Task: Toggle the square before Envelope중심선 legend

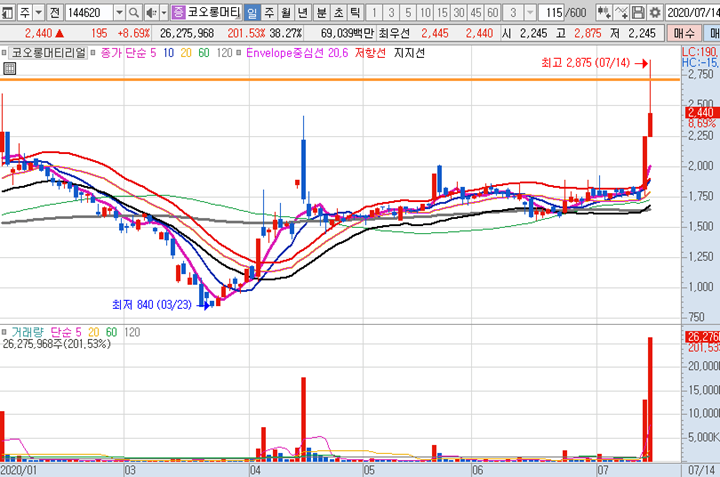Action: (x=238, y=53)
